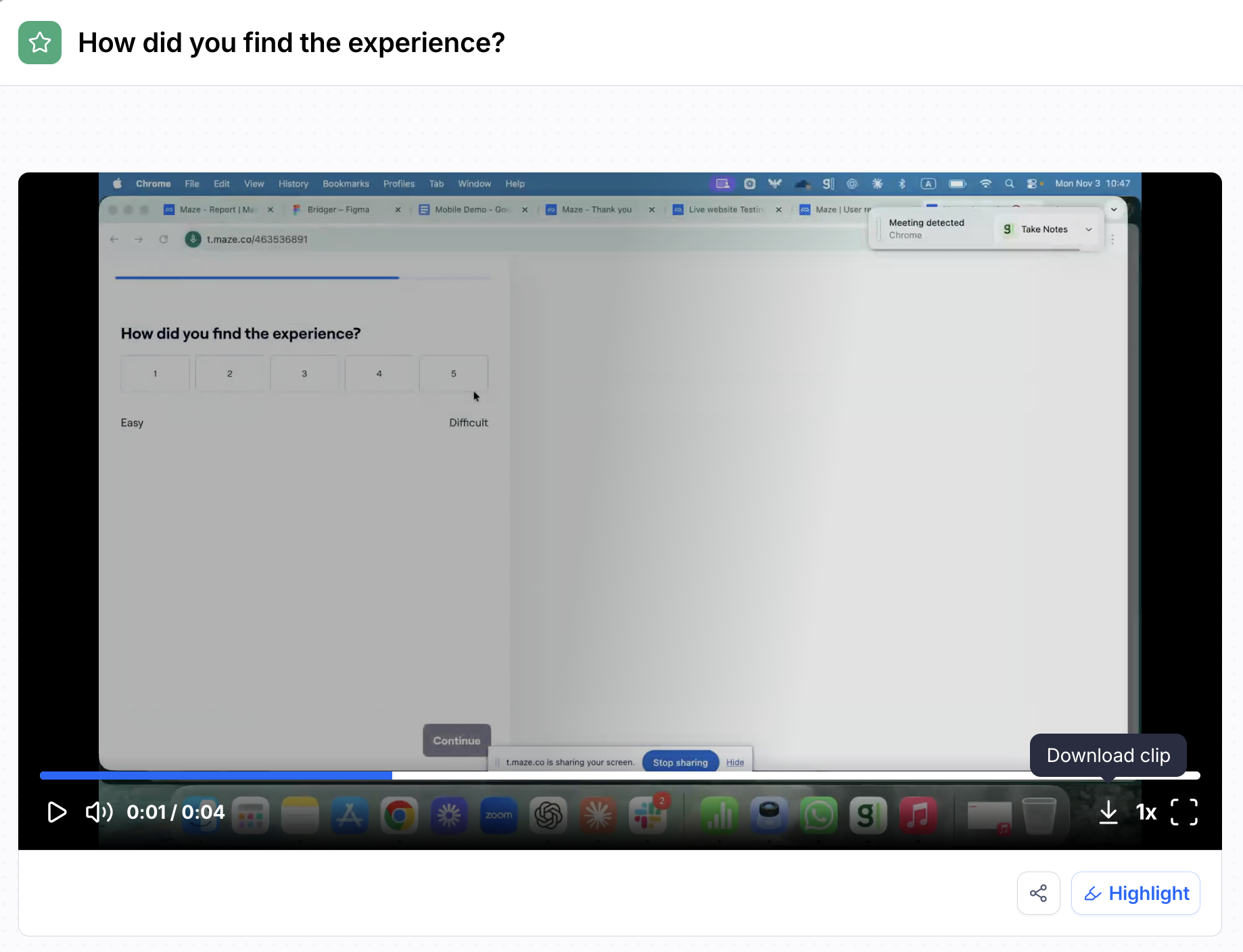Select rating 1 on the difficulty scale

pos(155,373)
